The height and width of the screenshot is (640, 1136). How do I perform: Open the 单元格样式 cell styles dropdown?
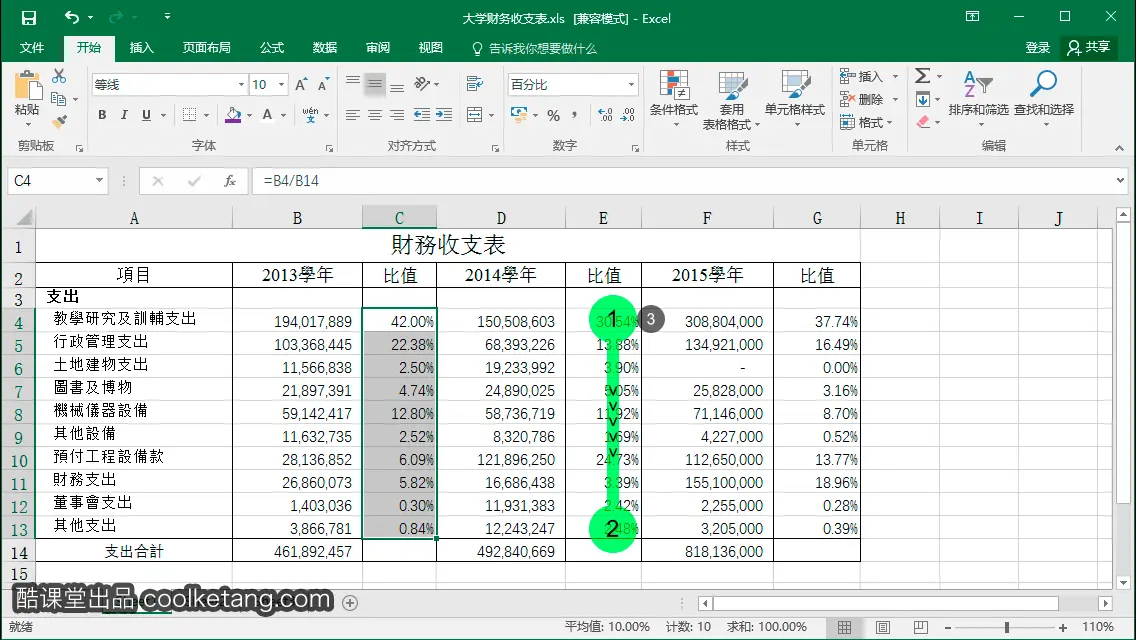click(x=795, y=99)
